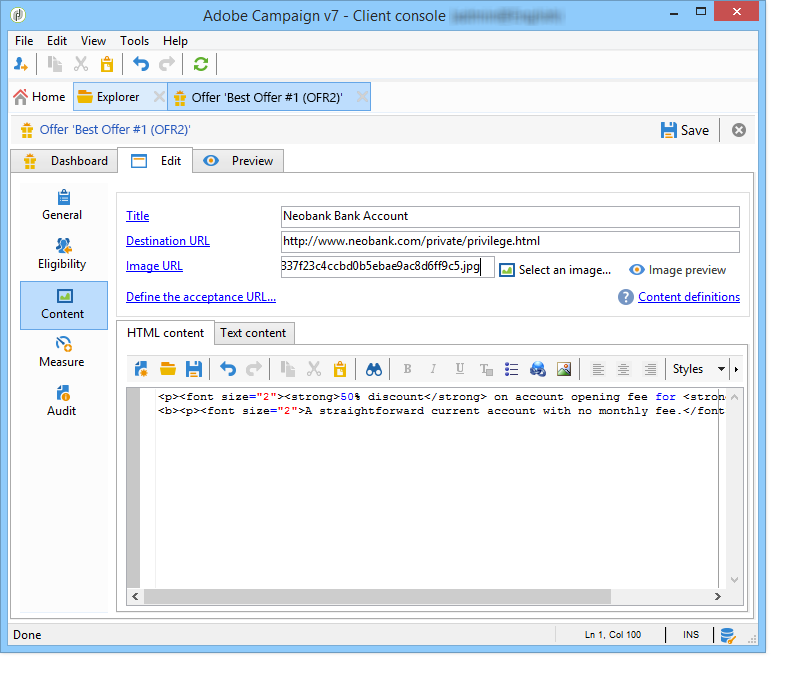The width and height of the screenshot is (786, 688).
Task: Open file via folder icon in HTML editor toolbar
Action: tap(167, 370)
